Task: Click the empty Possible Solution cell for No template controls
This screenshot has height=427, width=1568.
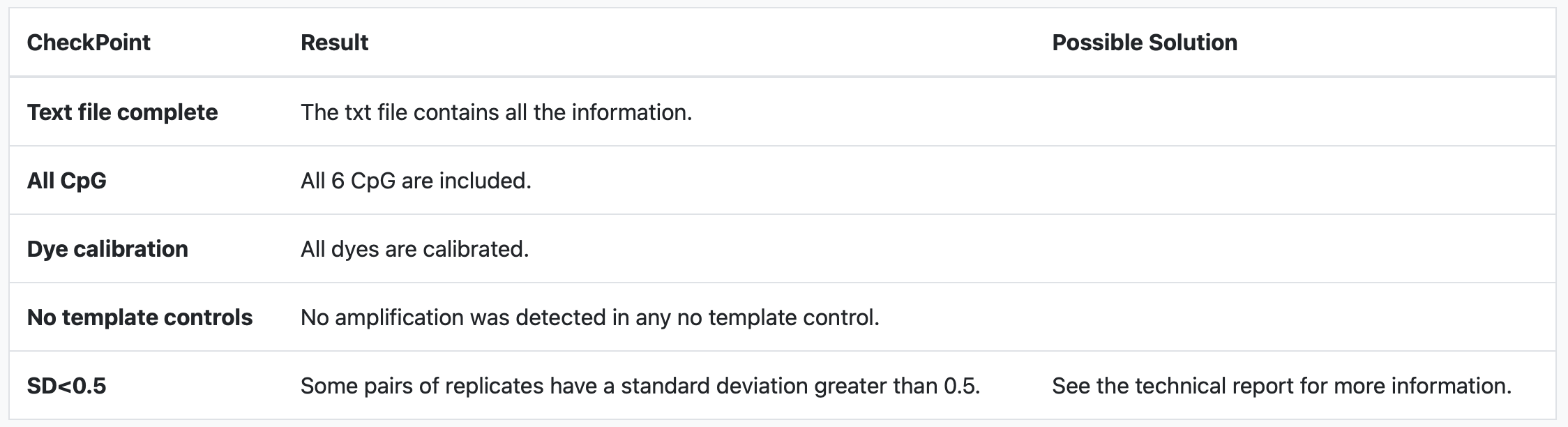Action: (1297, 317)
